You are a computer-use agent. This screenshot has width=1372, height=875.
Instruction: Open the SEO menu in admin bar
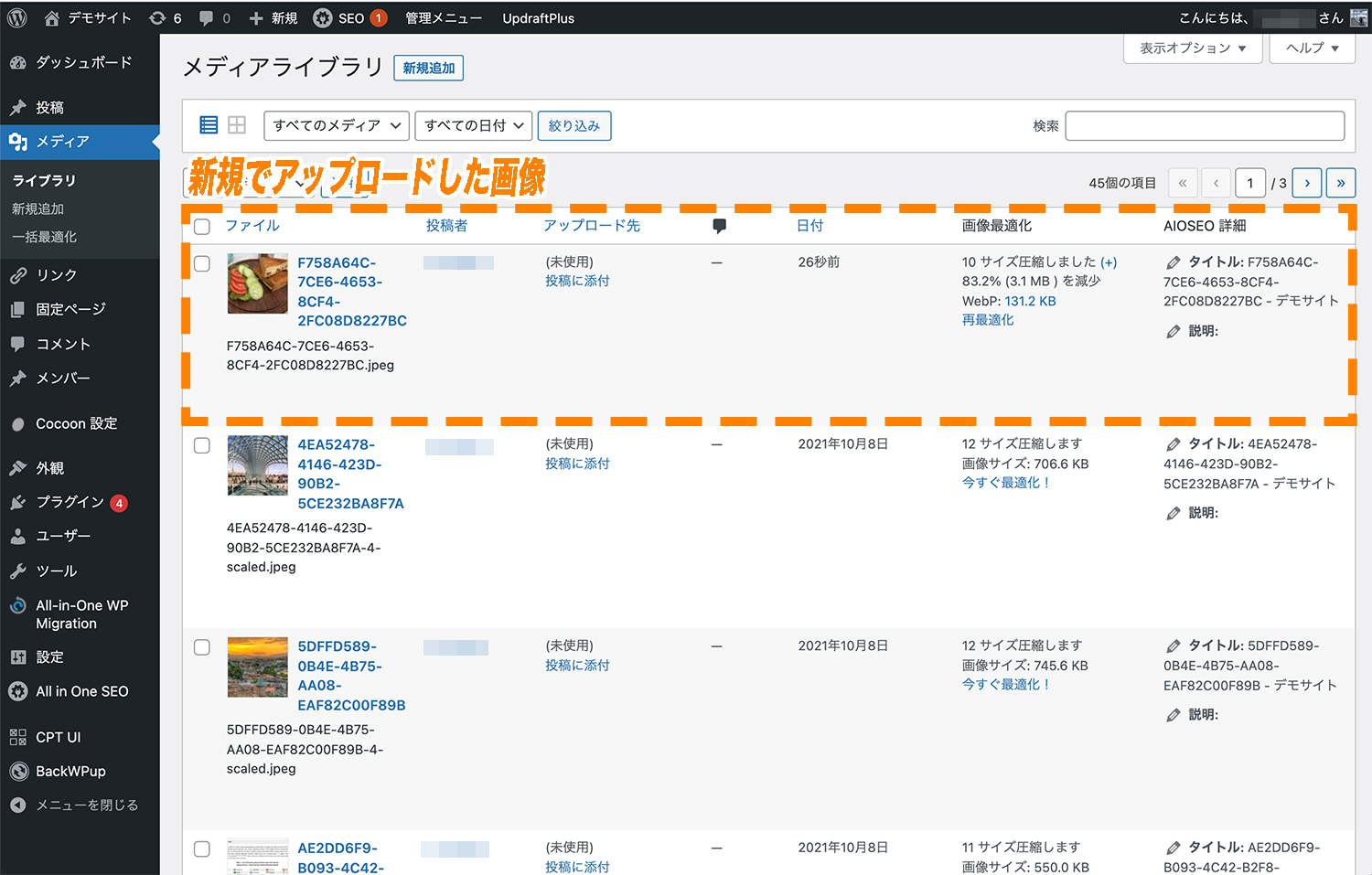pos(349,17)
